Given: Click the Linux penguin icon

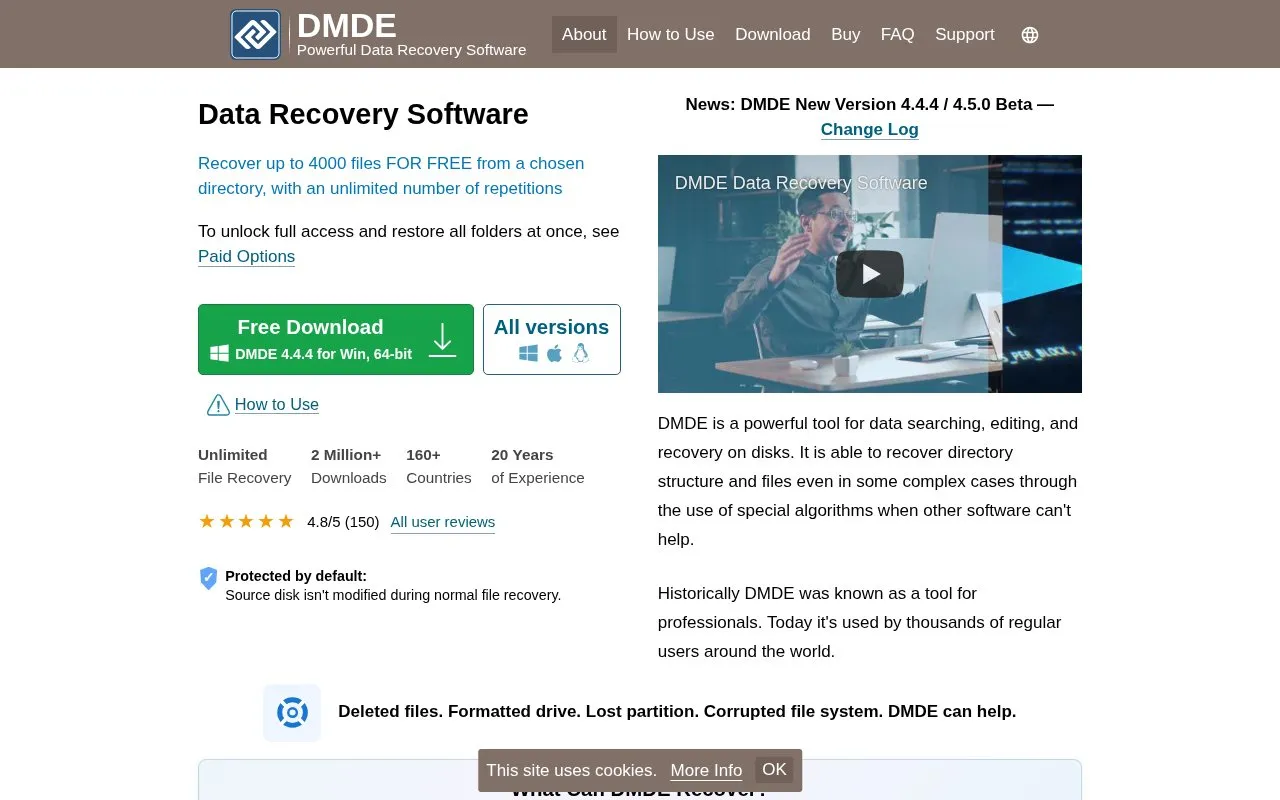Looking at the screenshot, I should coord(581,353).
